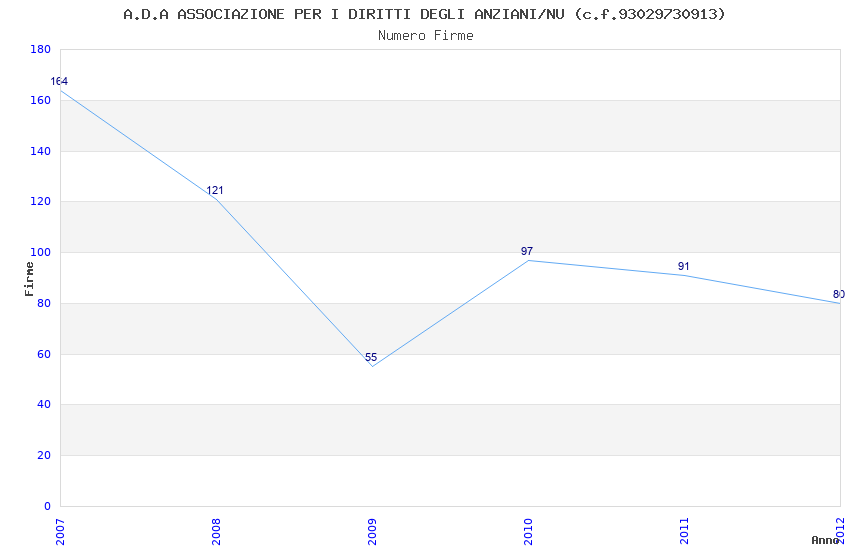Click the y-axis value 140
This screenshot has width=850, height=550.
41,151
